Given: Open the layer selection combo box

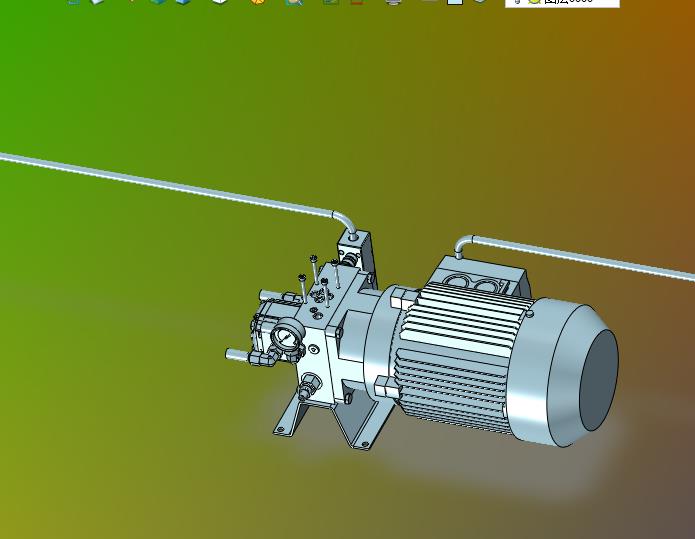Looking at the screenshot, I should tap(562, 2).
